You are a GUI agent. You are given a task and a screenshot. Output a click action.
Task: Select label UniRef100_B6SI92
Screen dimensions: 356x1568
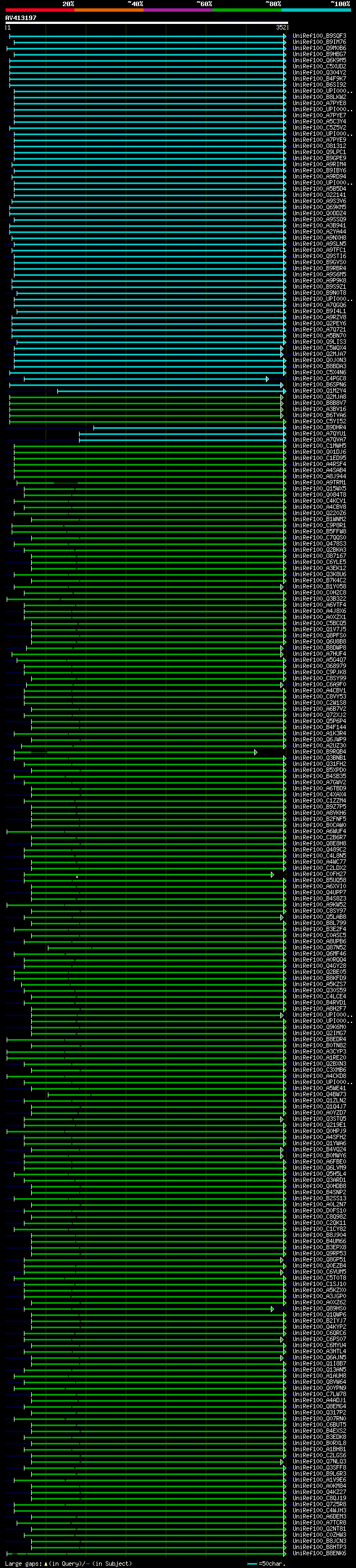[319, 85]
